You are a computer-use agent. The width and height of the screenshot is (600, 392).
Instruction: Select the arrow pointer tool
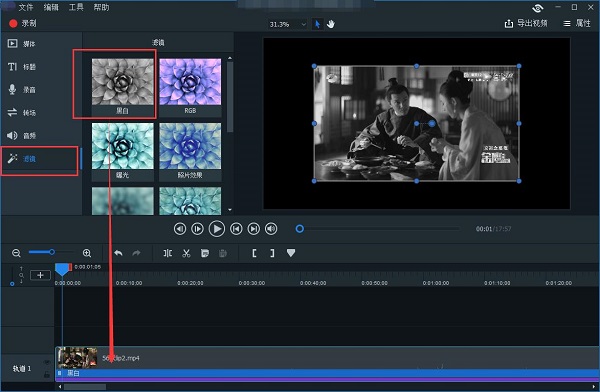[317, 24]
